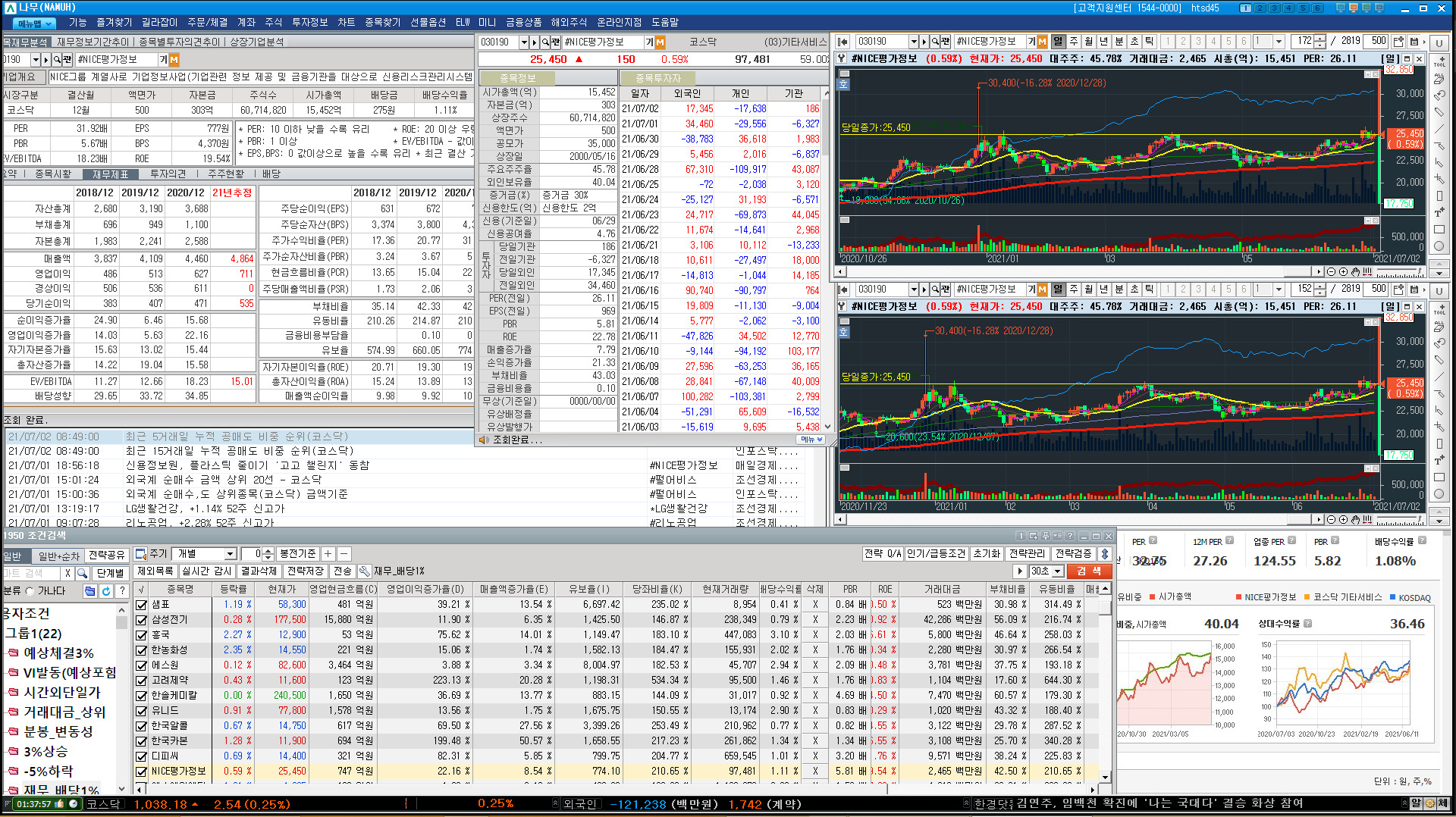Click the search magnifier icon in upper chart toolbar
This screenshot has height=817, width=1456.
click(x=935, y=42)
